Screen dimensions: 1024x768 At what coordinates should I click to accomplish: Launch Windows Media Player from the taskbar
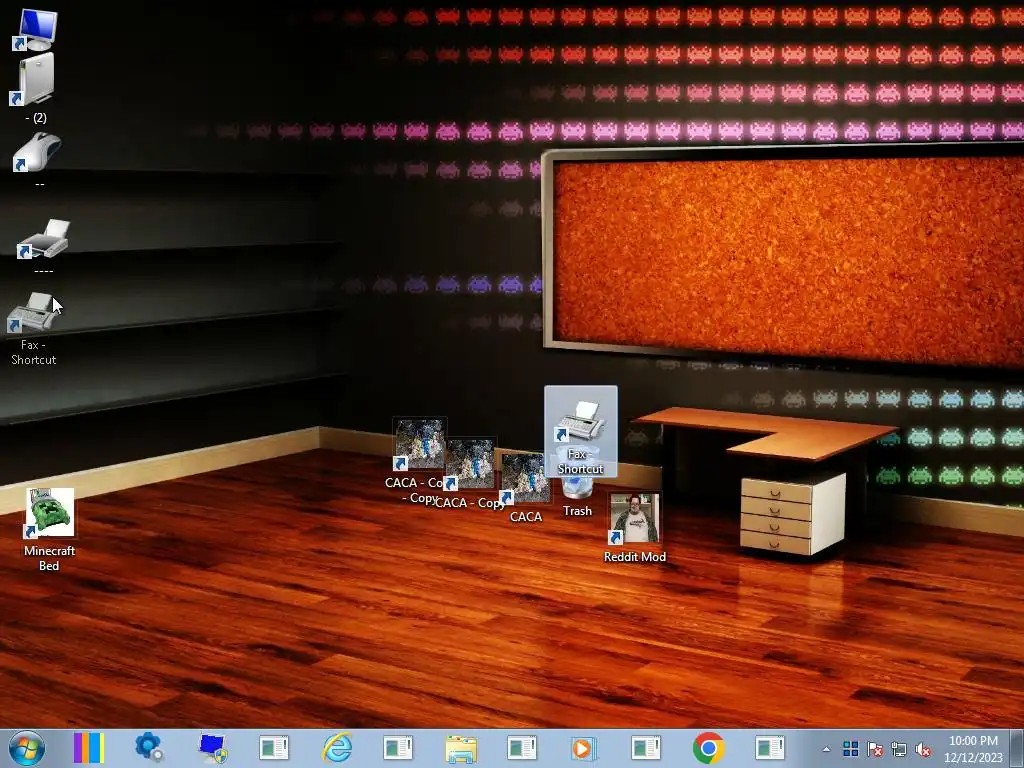(584, 748)
